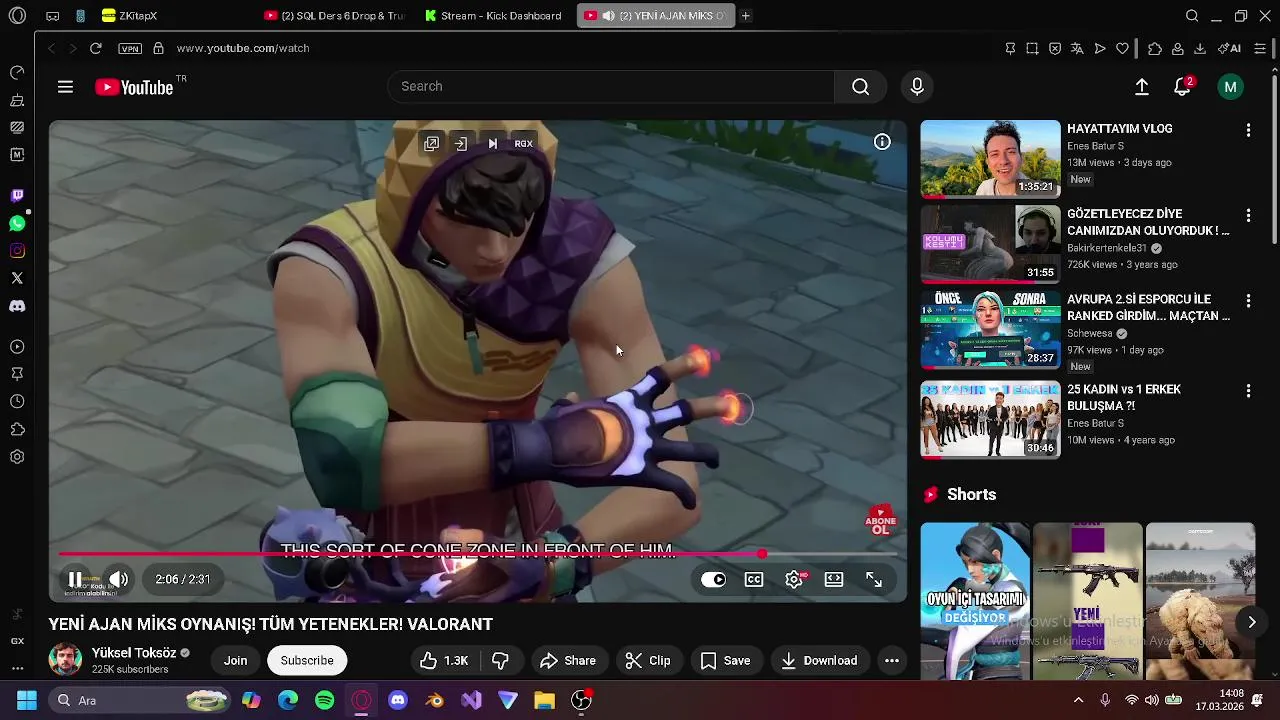
Task: Open the HAYATTAYIM VLOG thumbnail
Action: pyautogui.click(x=990, y=159)
